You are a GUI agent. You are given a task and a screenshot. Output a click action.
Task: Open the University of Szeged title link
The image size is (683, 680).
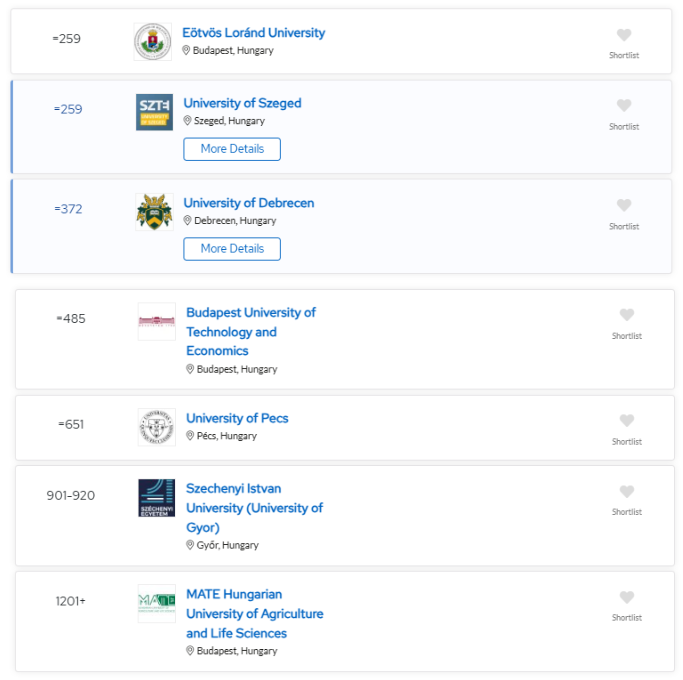[x=242, y=103]
